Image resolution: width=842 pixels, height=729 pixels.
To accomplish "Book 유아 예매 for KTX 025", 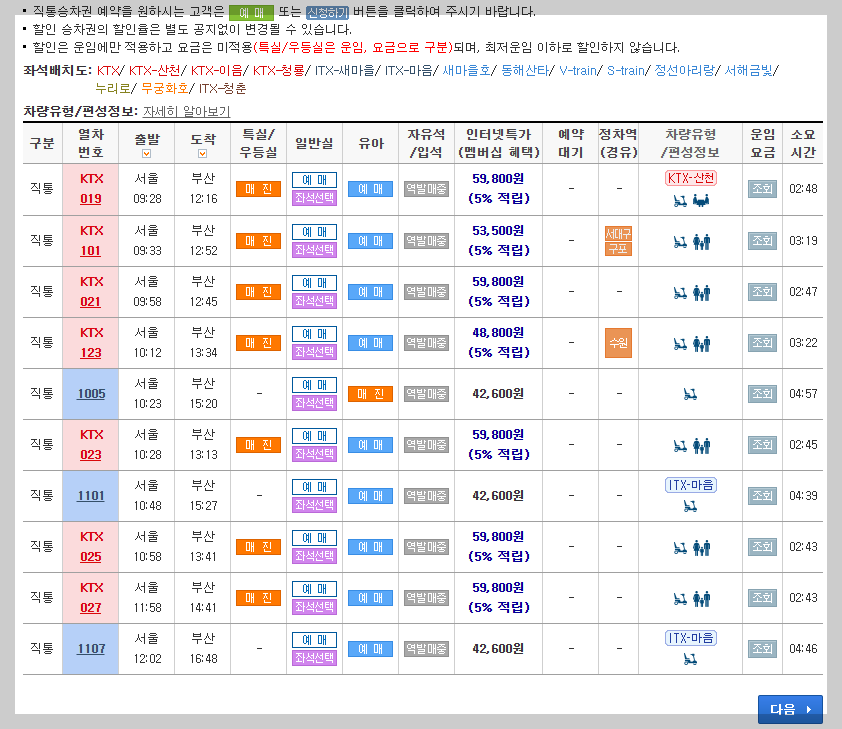I will (x=370, y=547).
